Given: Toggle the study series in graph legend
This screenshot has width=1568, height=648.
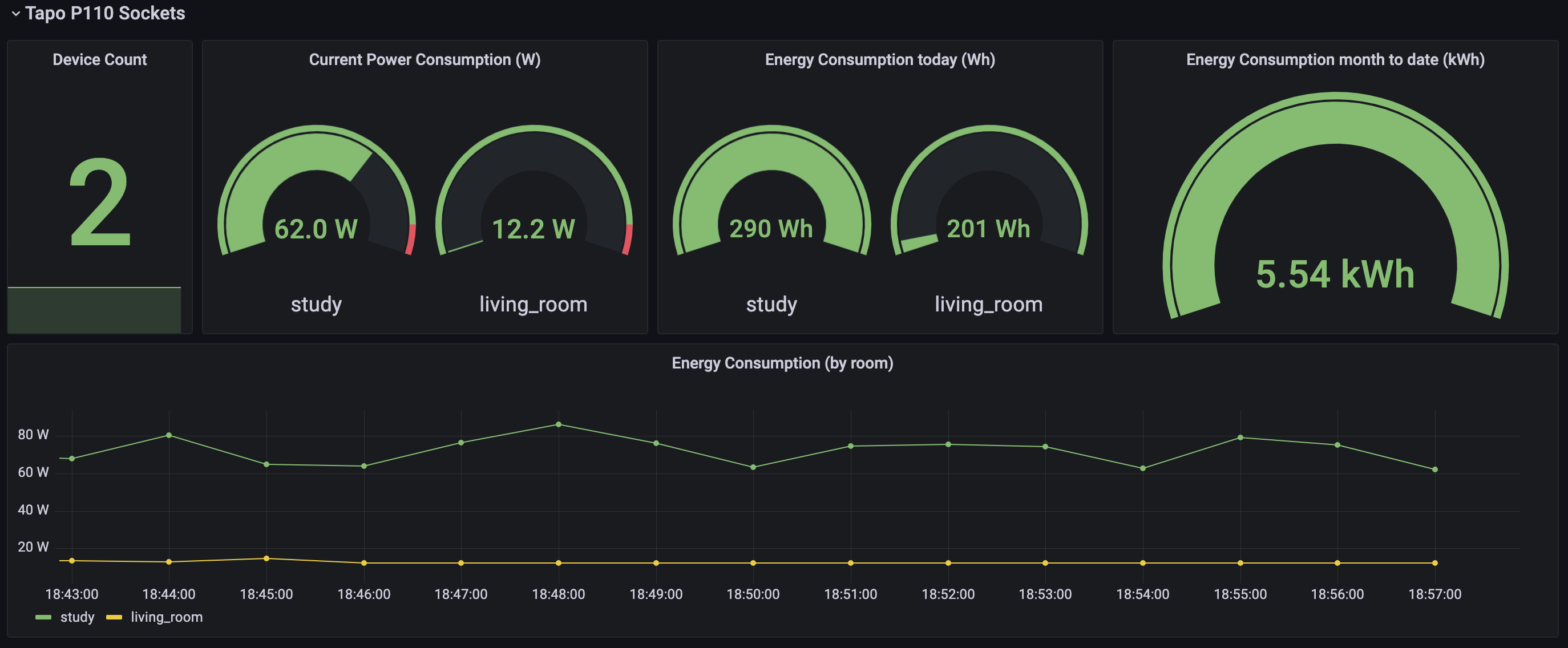Looking at the screenshot, I should click(x=77, y=617).
